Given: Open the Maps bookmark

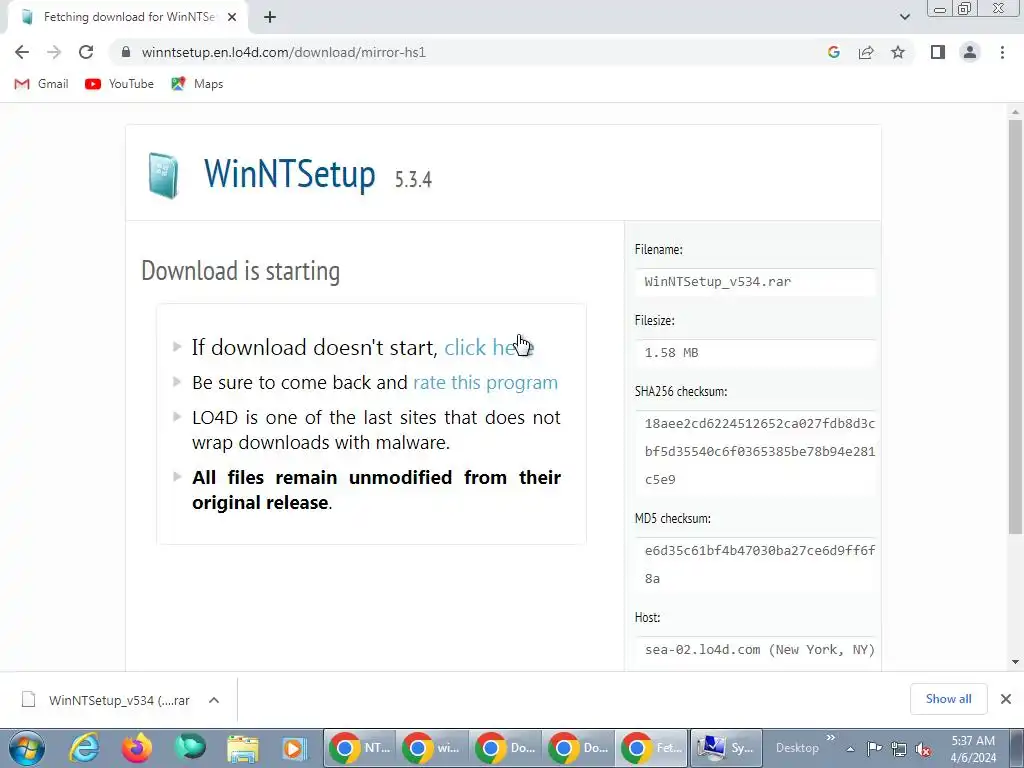Looking at the screenshot, I should (197, 84).
